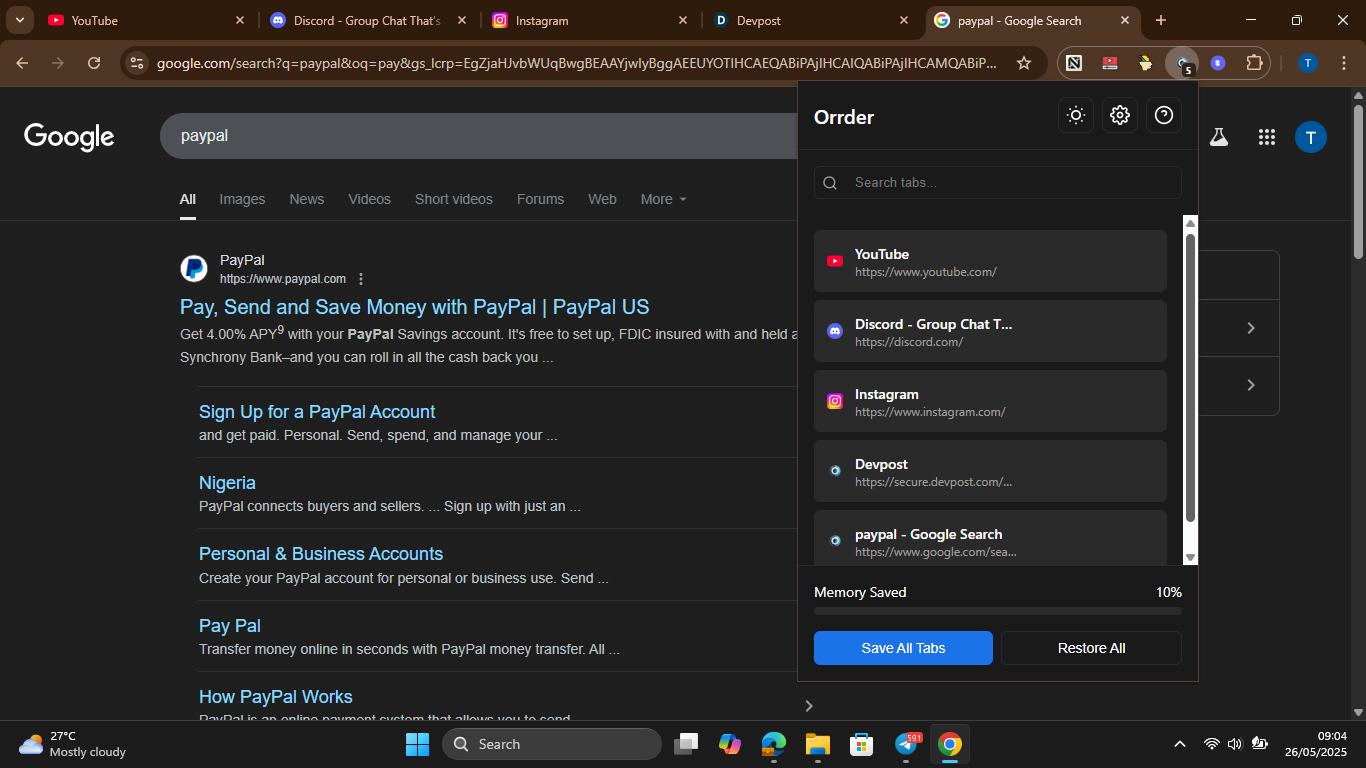The width and height of the screenshot is (1366, 768).
Task: Click Orrder list scroll down arrow
Action: 1190,557
